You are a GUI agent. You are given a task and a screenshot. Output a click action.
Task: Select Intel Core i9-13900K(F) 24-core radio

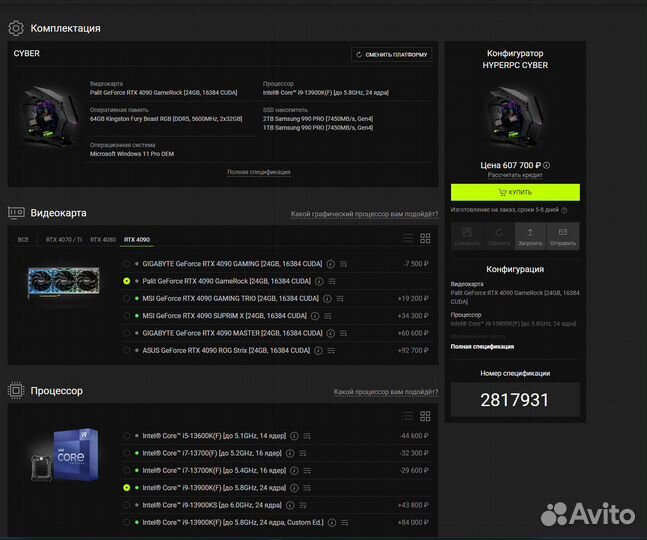click(x=126, y=488)
